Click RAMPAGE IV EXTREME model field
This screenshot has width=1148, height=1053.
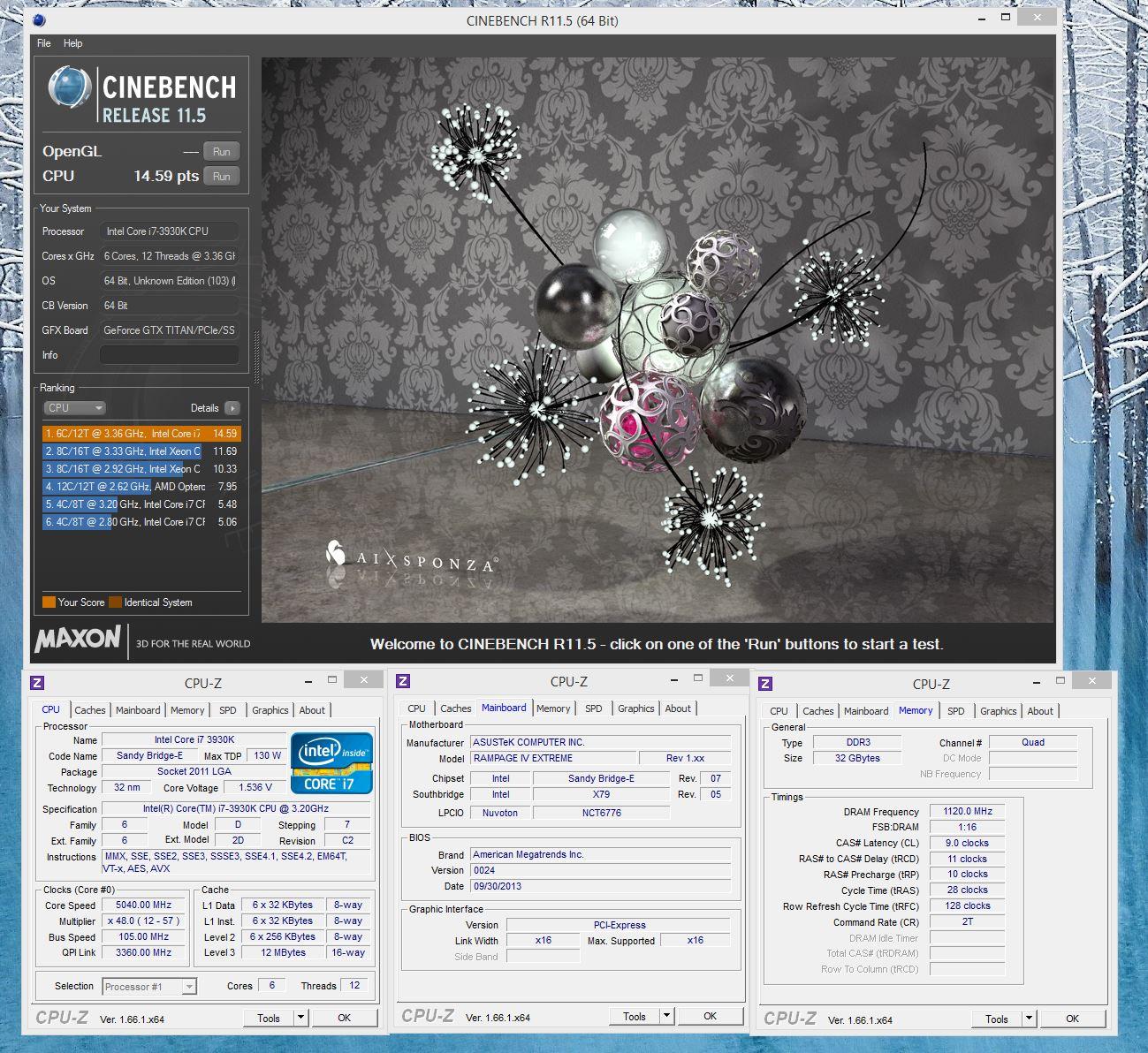click(553, 758)
